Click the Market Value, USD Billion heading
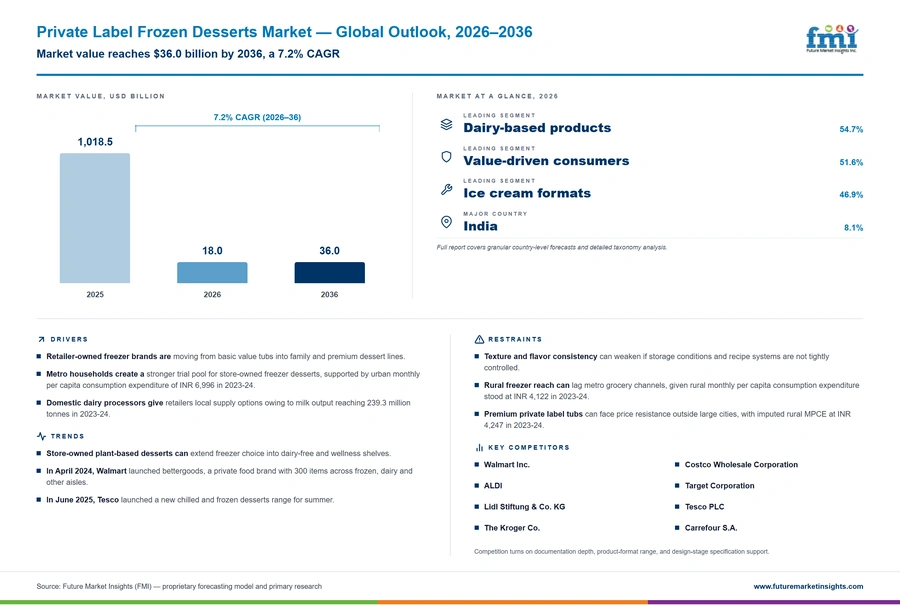 pyautogui.click(x=100, y=96)
